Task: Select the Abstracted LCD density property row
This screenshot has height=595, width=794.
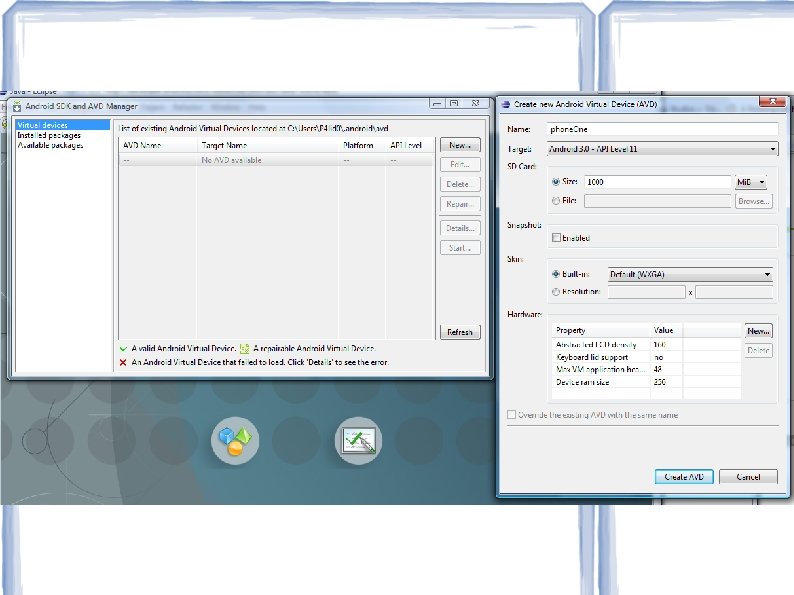Action: click(646, 345)
